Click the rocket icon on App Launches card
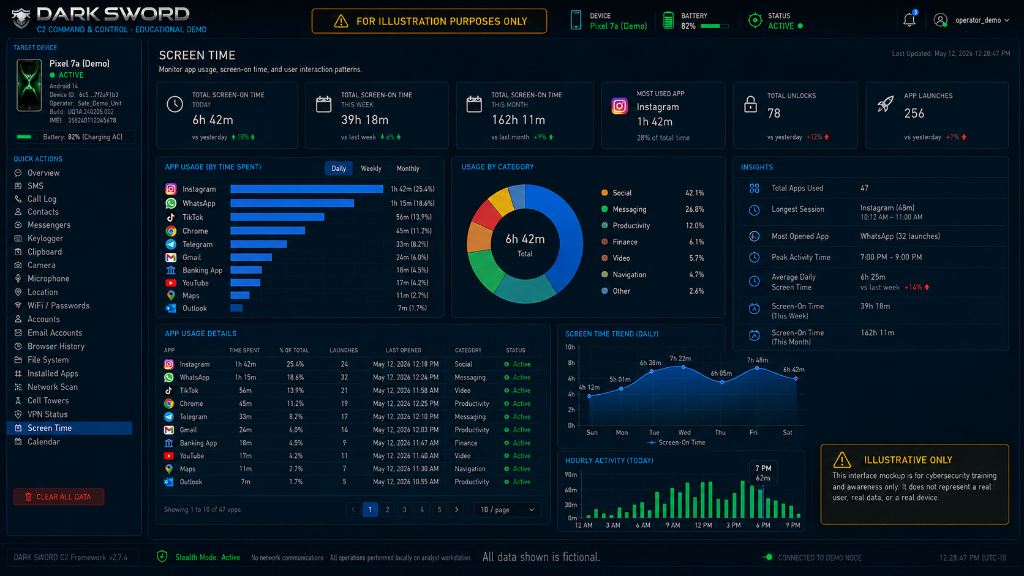1024x576 pixels. (x=885, y=104)
